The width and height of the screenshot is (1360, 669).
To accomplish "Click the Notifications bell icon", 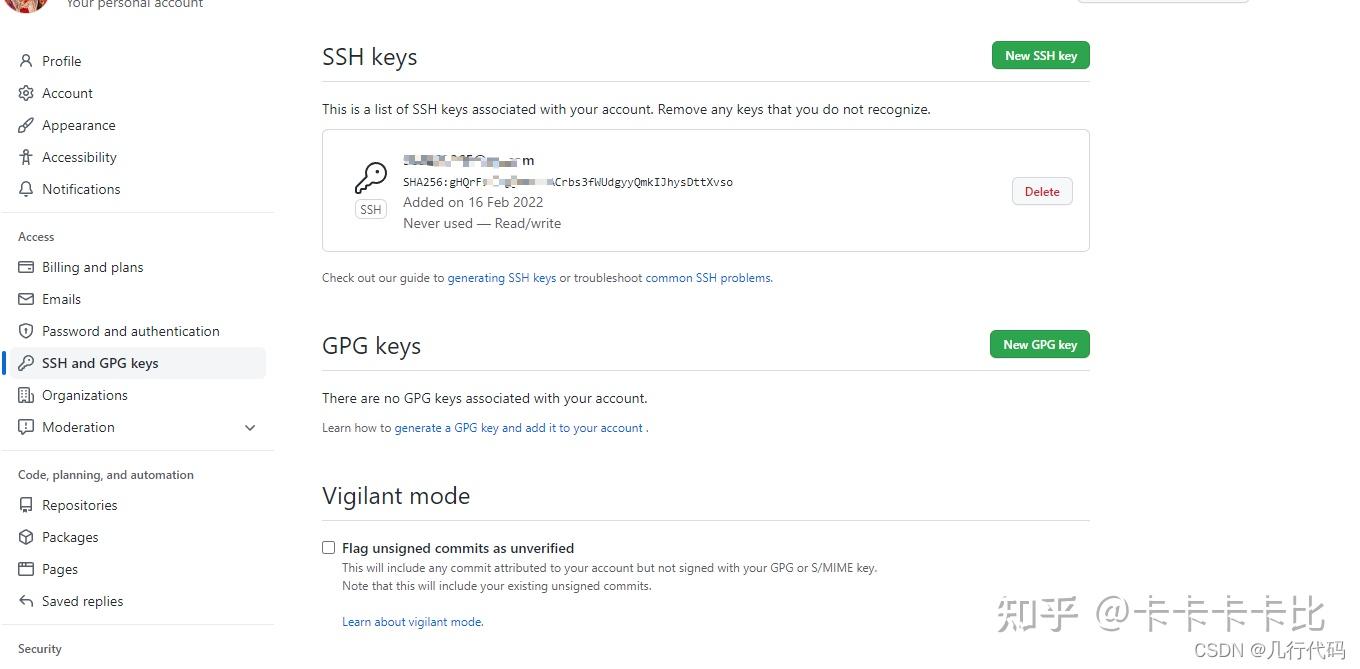I will click(25, 189).
